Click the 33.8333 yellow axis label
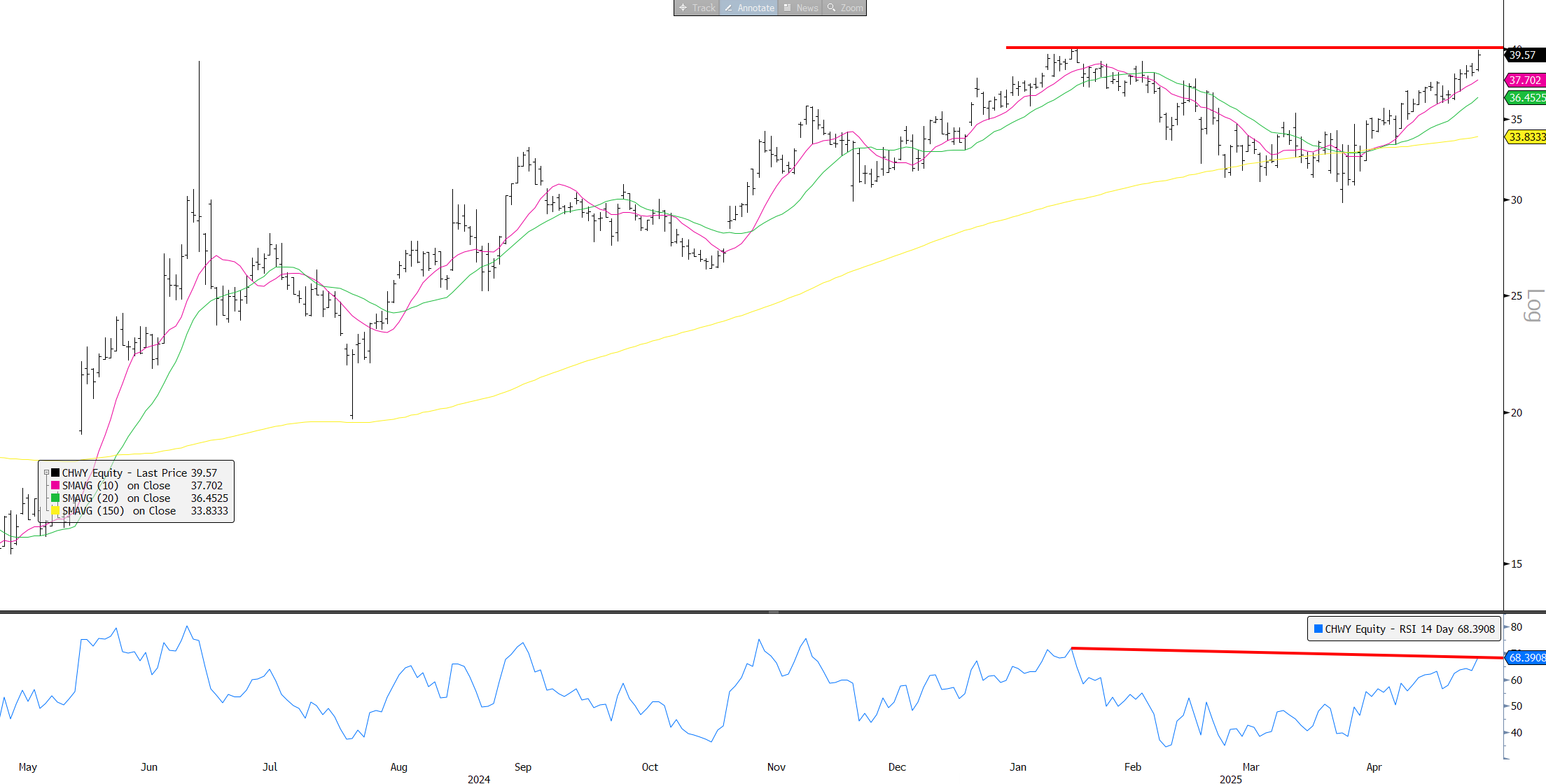Screen dimensions: 1546x784 pyautogui.click(x=1527, y=137)
